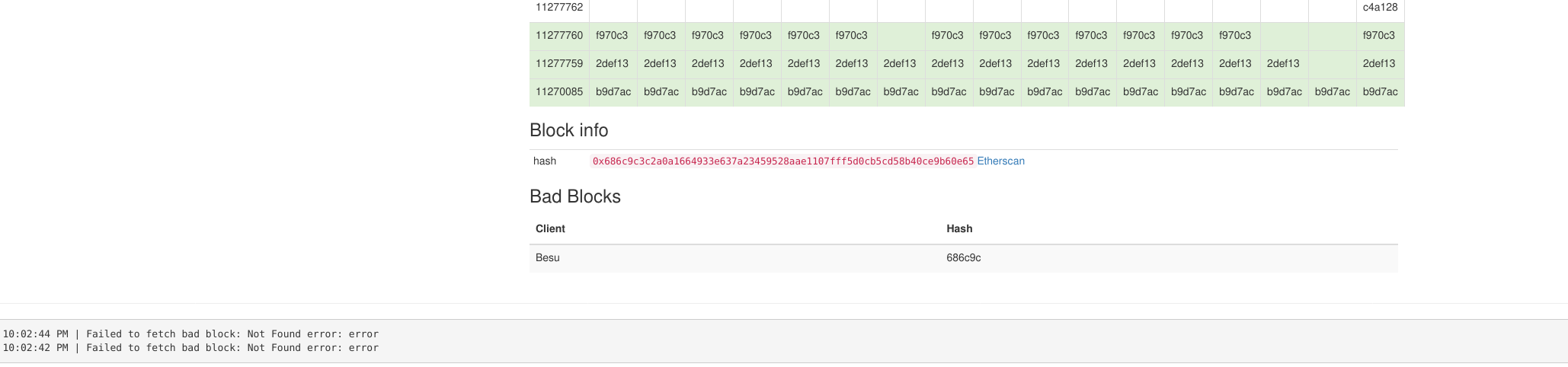Click the 686c9c bad block hash
The image size is (1568, 367).
pos(964,258)
